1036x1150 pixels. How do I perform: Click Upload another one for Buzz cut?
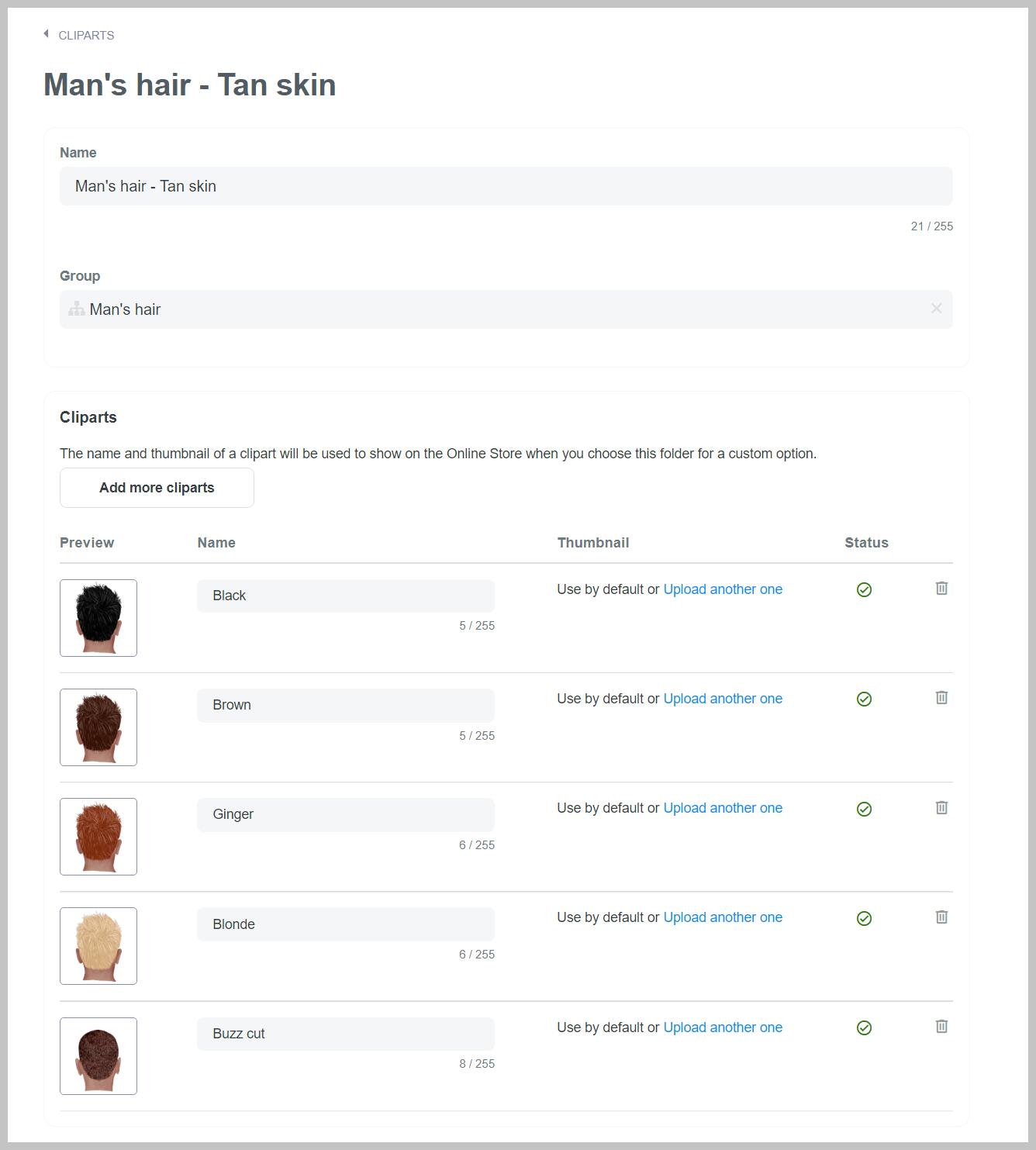(x=723, y=1027)
